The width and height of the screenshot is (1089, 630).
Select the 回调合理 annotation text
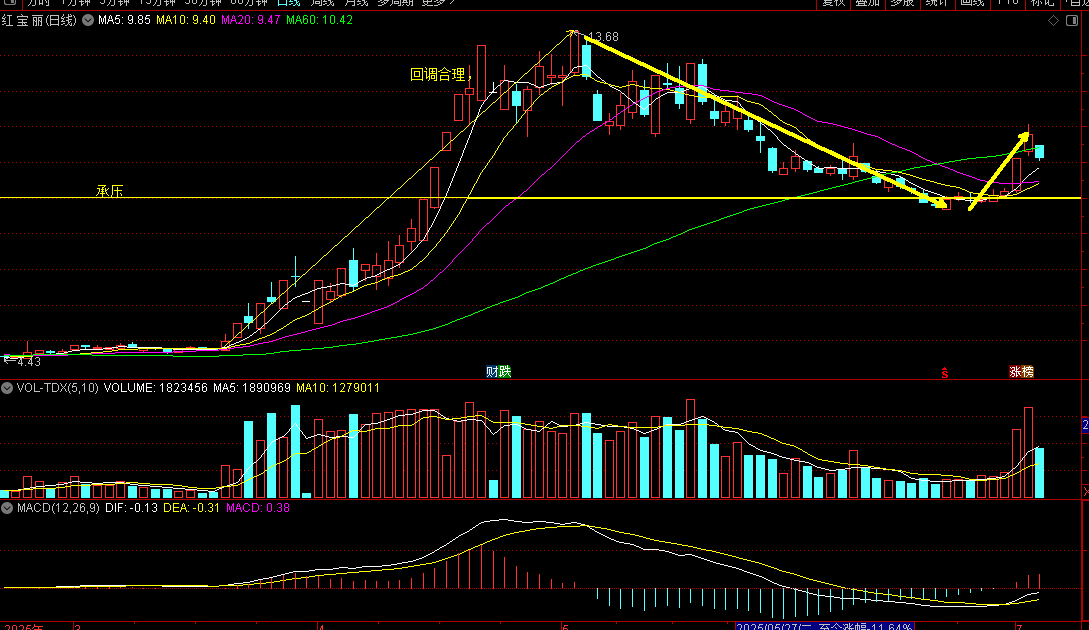tap(440, 74)
